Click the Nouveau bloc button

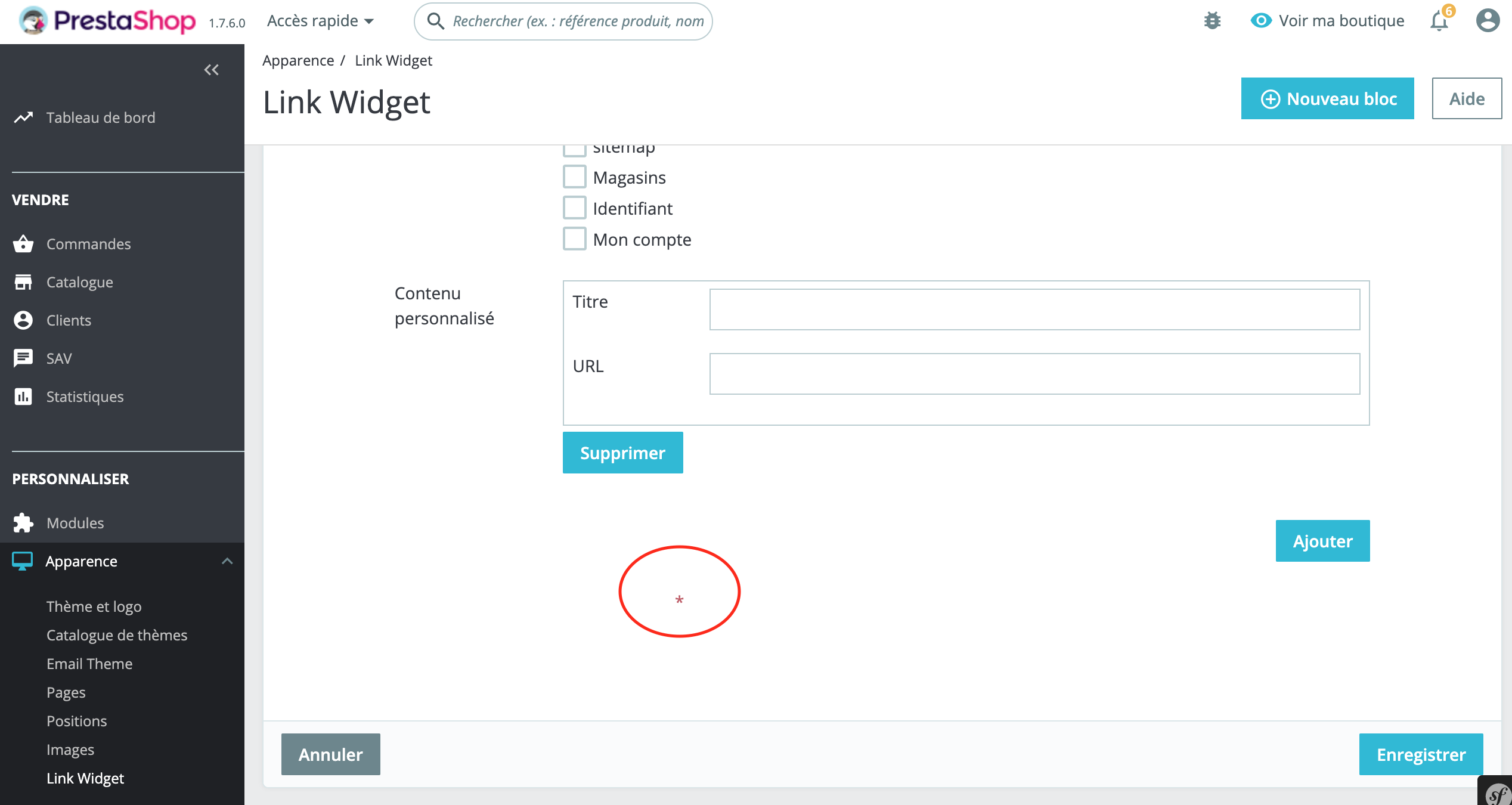(x=1327, y=98)
